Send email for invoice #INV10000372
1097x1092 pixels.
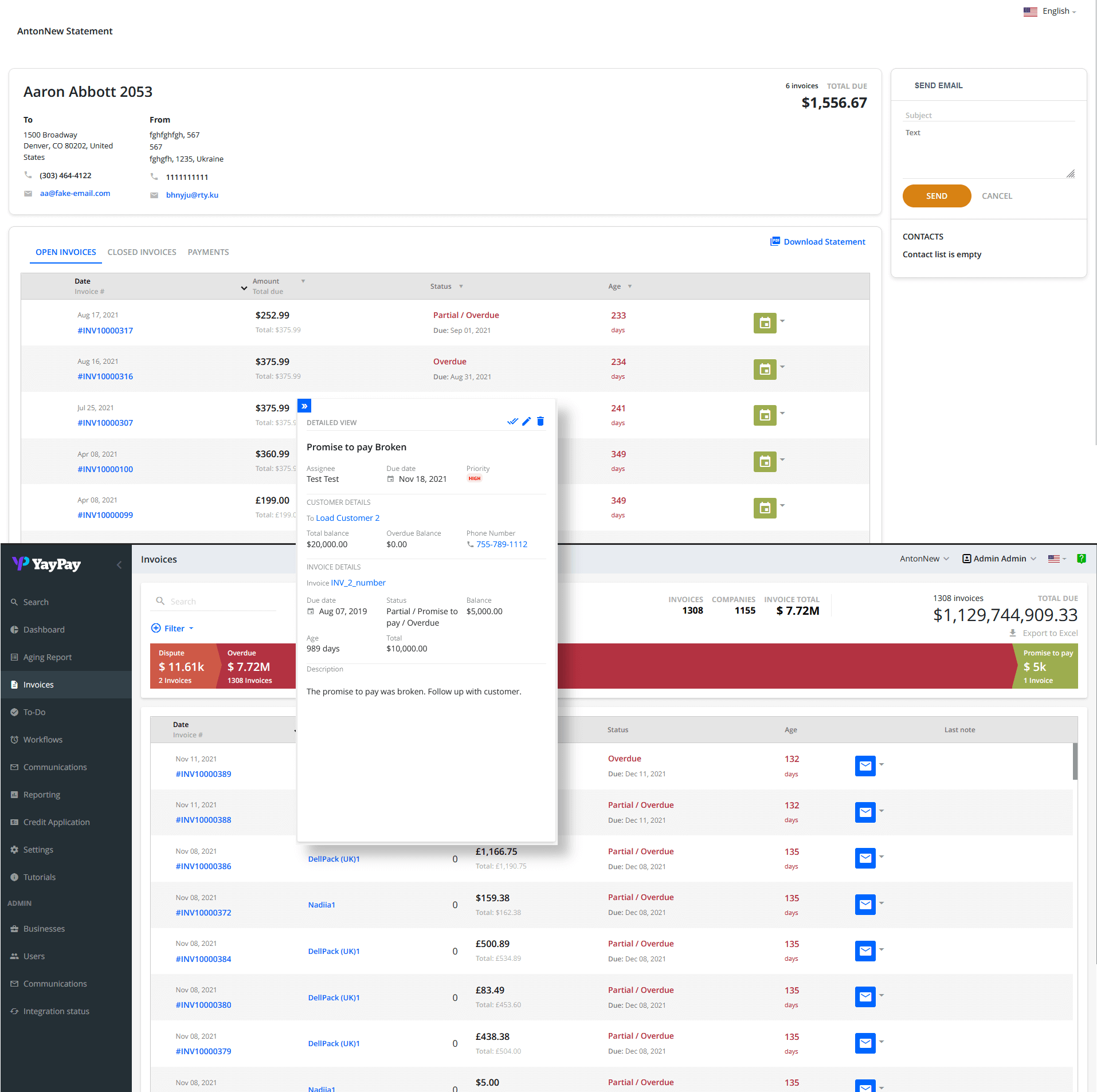point(865,905)
